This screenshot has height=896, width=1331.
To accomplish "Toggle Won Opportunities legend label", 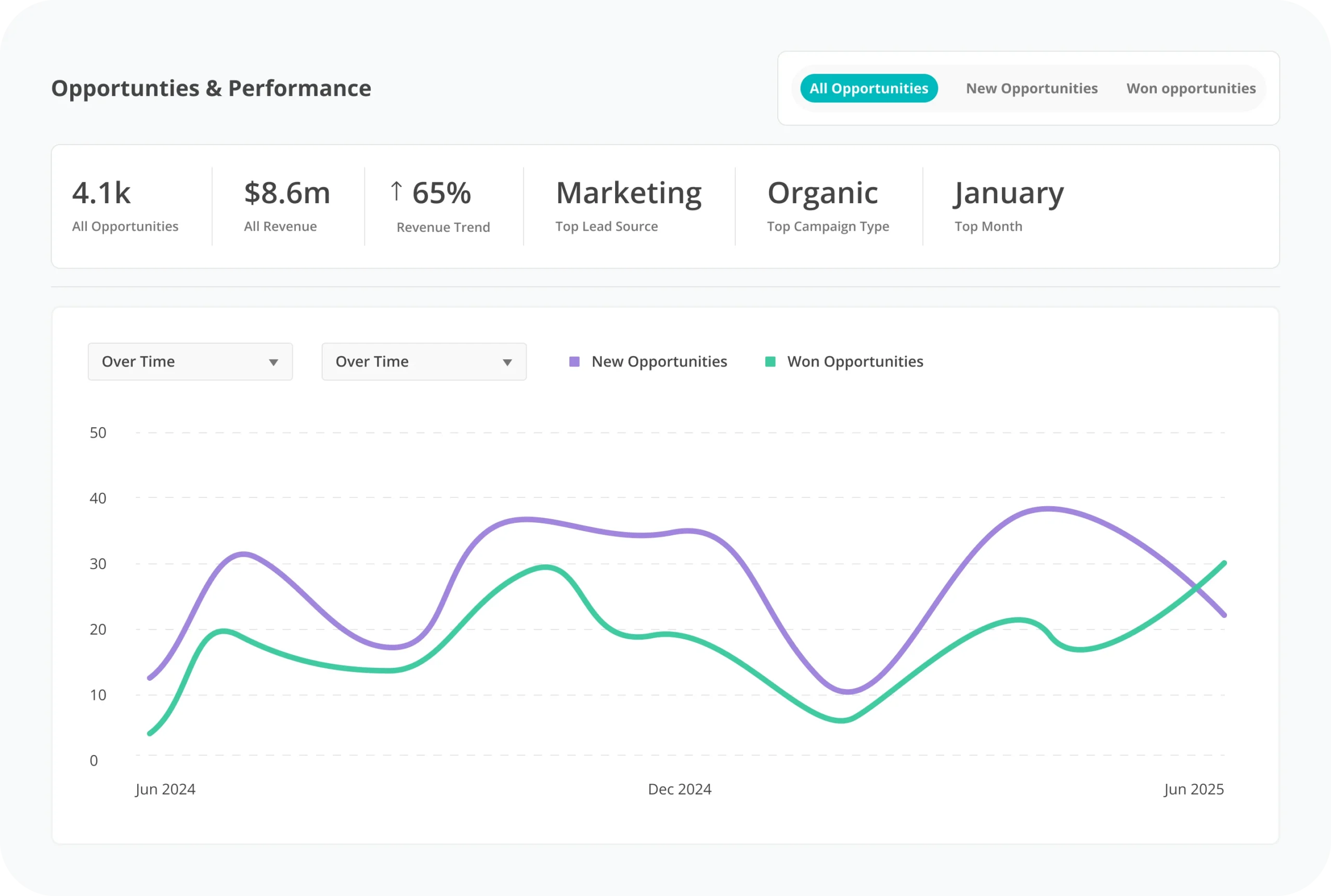I will [855, 362].
